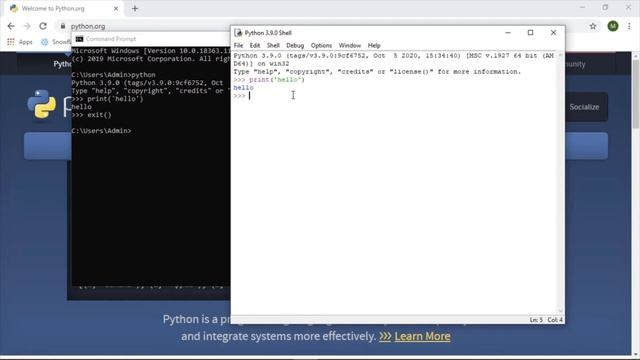
Task: Click the bookmark next to Apps in bookmarks bar
Action: tap(55, 42)
